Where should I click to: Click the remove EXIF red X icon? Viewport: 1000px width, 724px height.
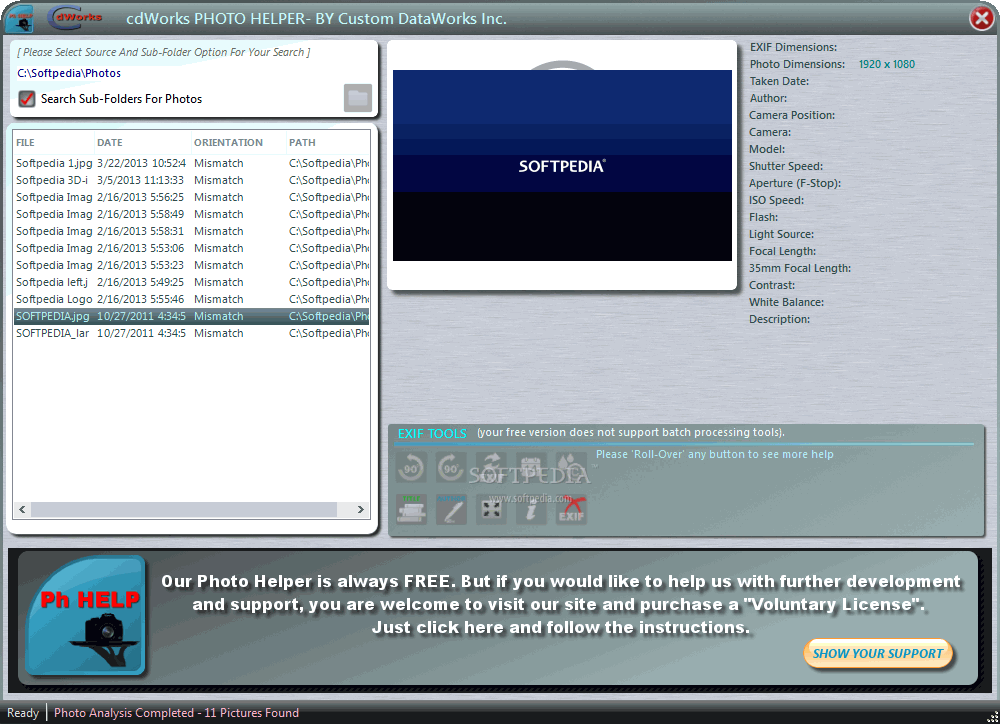point(571,509)
